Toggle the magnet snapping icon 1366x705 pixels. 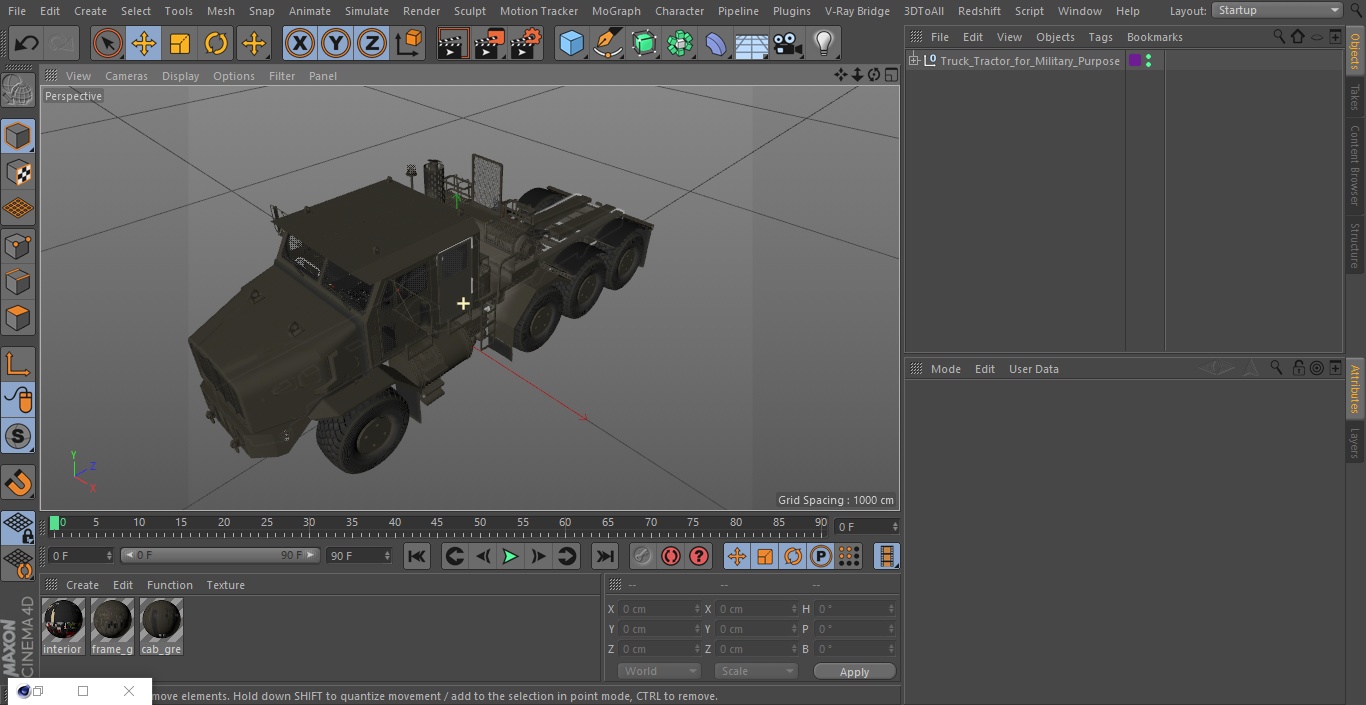18,482
